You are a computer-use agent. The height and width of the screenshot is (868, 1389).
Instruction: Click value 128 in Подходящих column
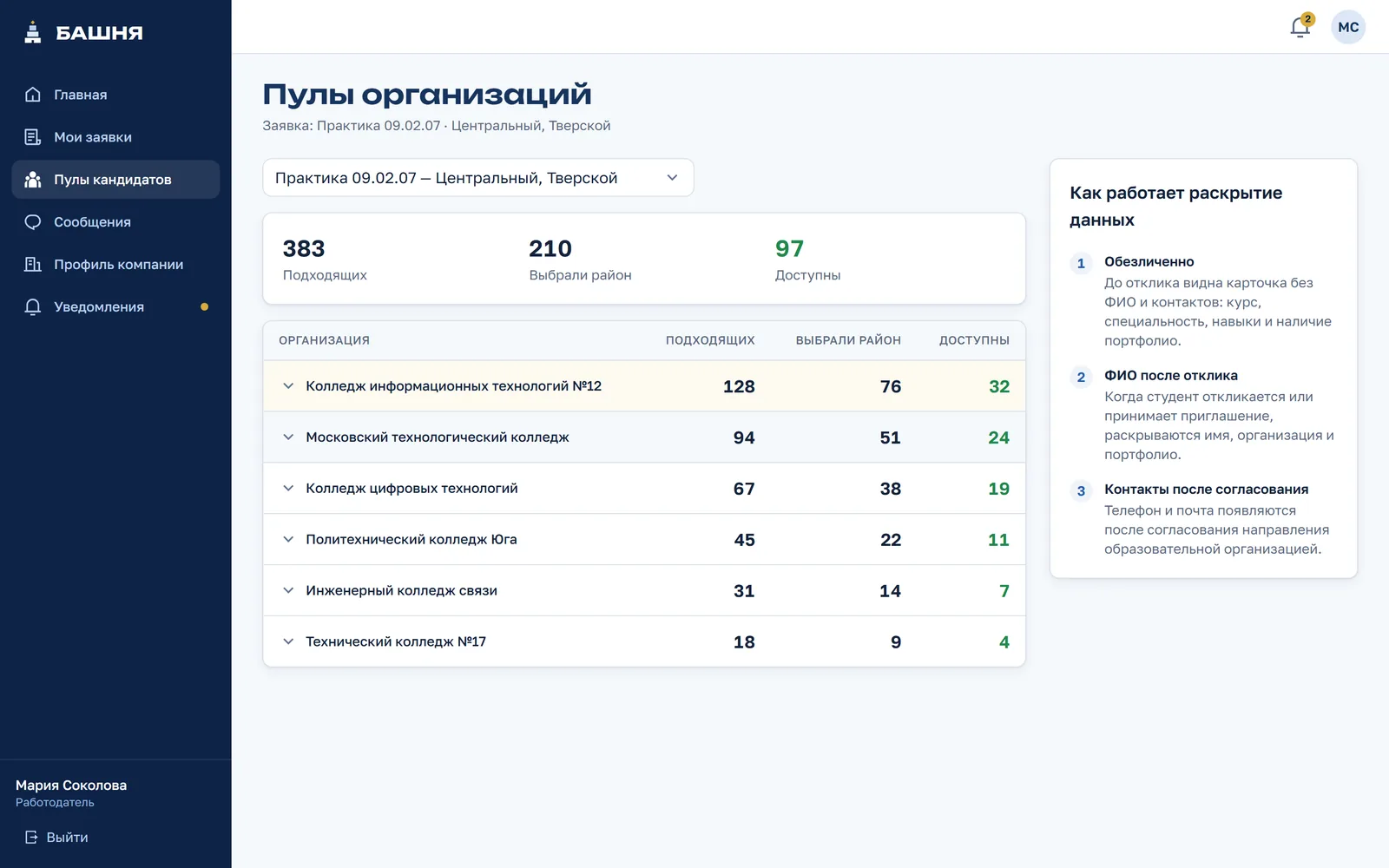[x=739, y=387]
